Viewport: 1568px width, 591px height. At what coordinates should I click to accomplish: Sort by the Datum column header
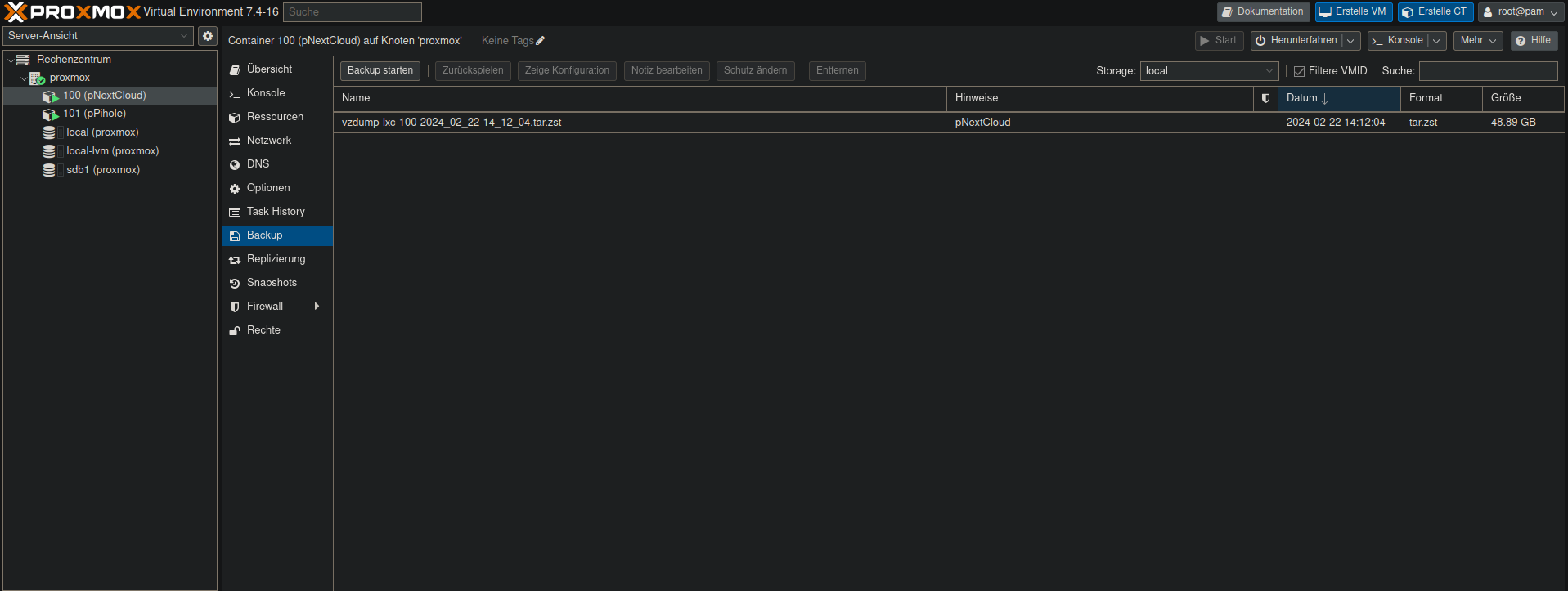click(1339, 98)
